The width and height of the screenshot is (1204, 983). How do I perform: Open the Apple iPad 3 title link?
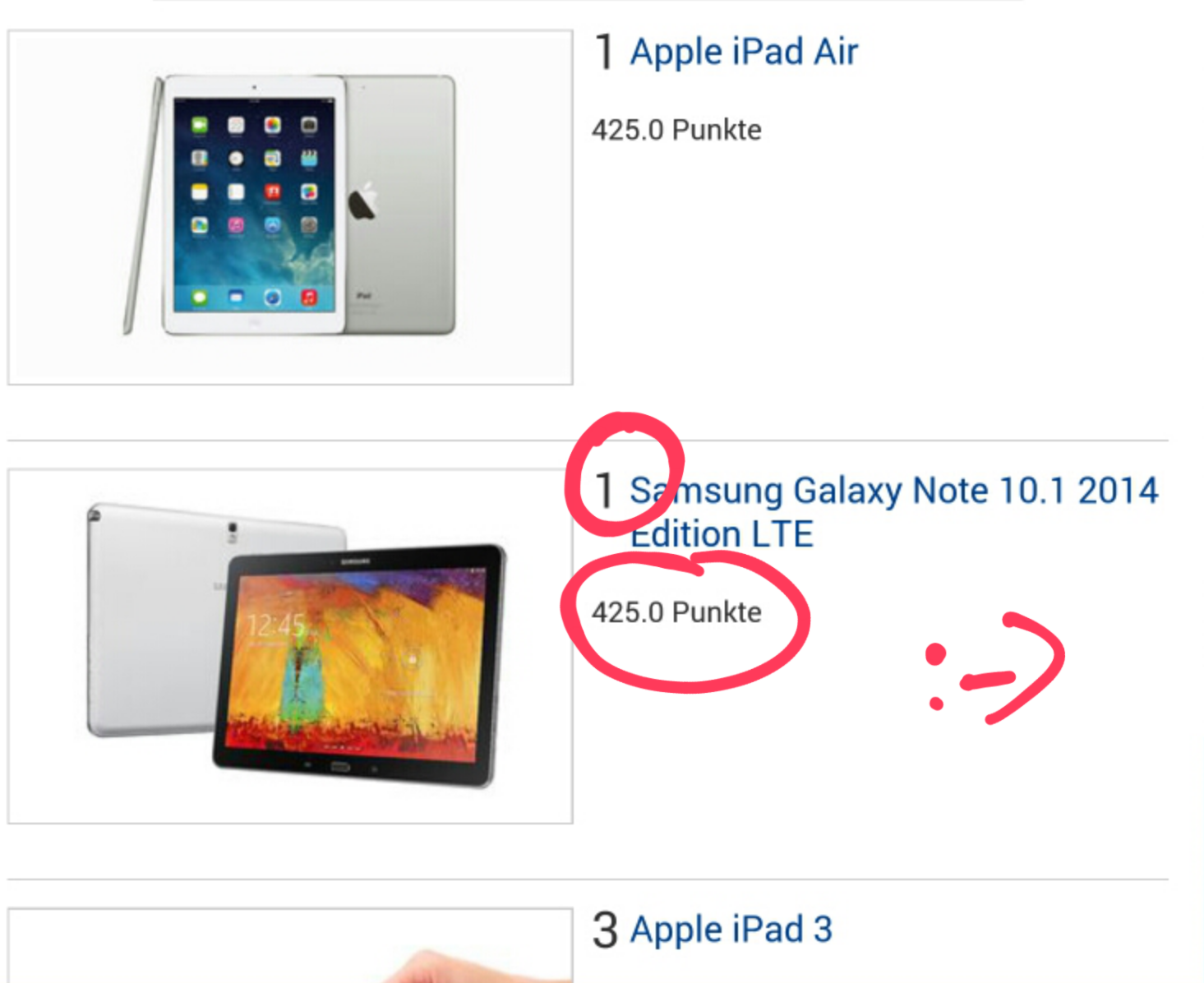tap(731, 930)
